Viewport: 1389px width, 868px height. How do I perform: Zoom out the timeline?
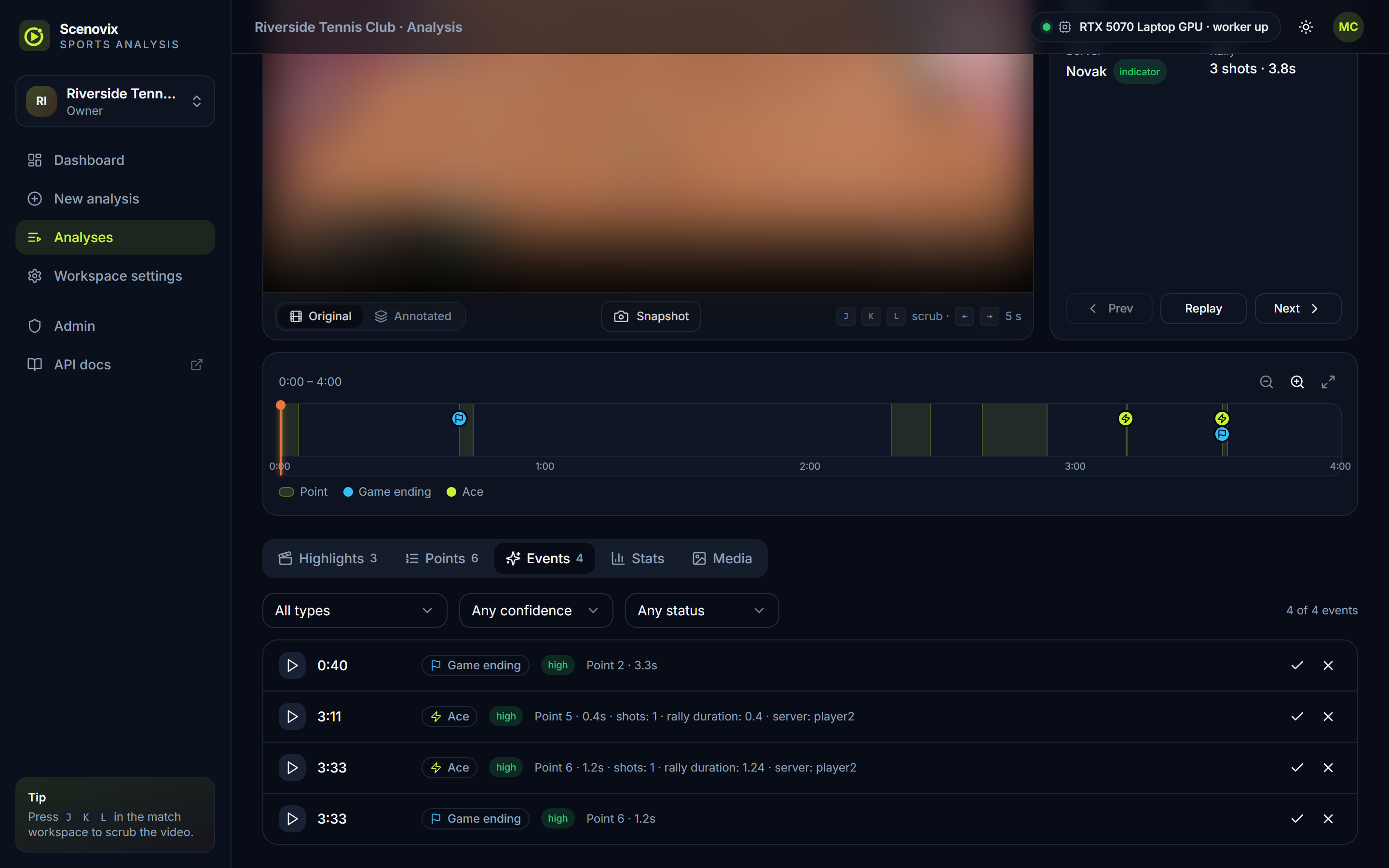(x=1266, y=382)
